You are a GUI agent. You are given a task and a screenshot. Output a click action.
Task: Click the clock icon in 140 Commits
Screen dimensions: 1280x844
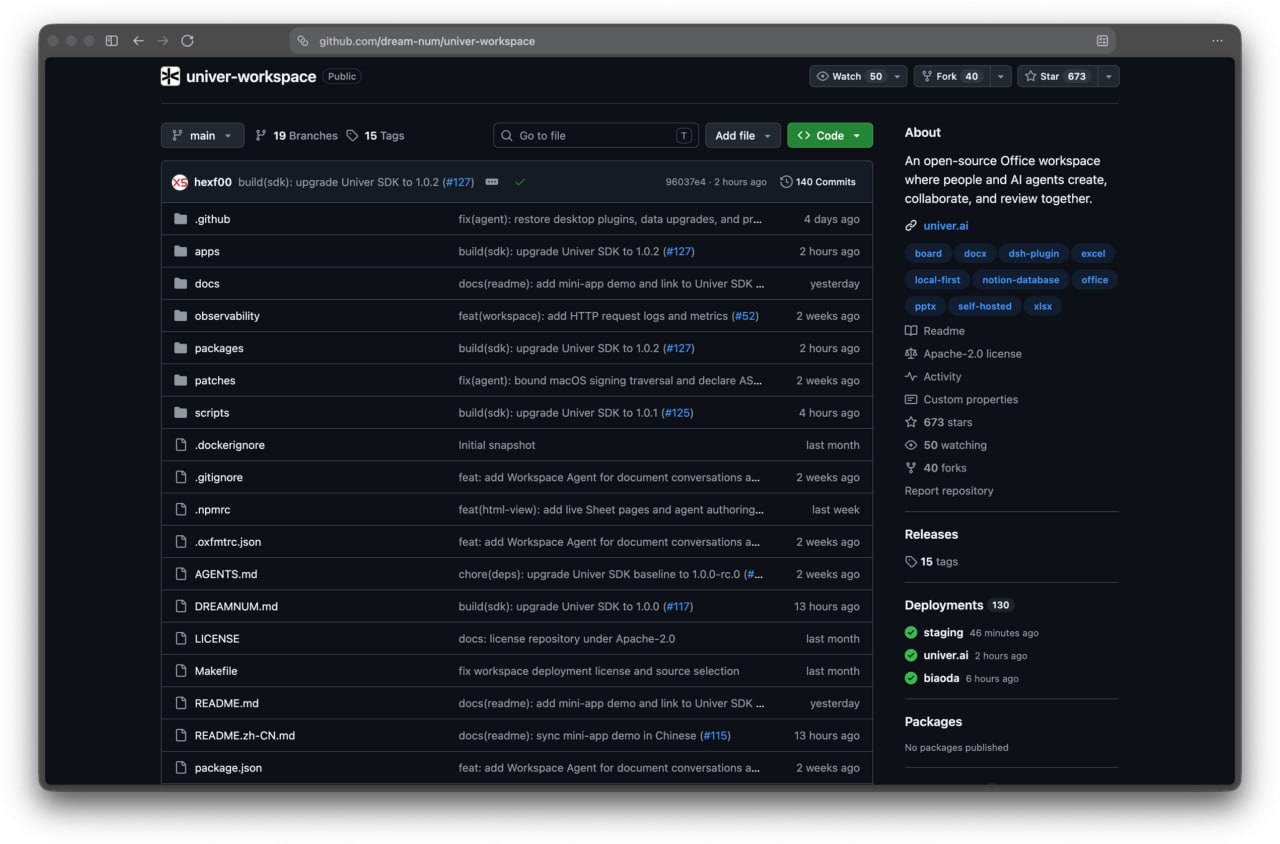(786, 182)
